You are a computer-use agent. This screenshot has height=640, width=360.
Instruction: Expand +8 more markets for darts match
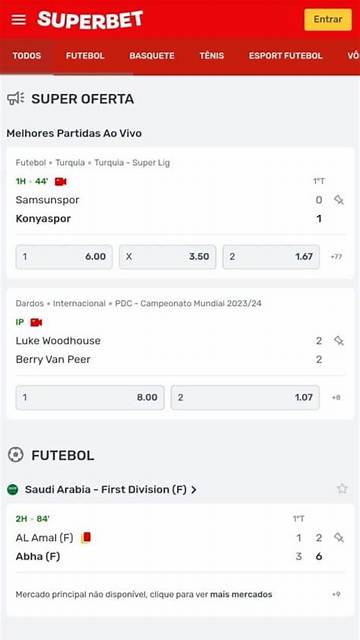point(336,397)
